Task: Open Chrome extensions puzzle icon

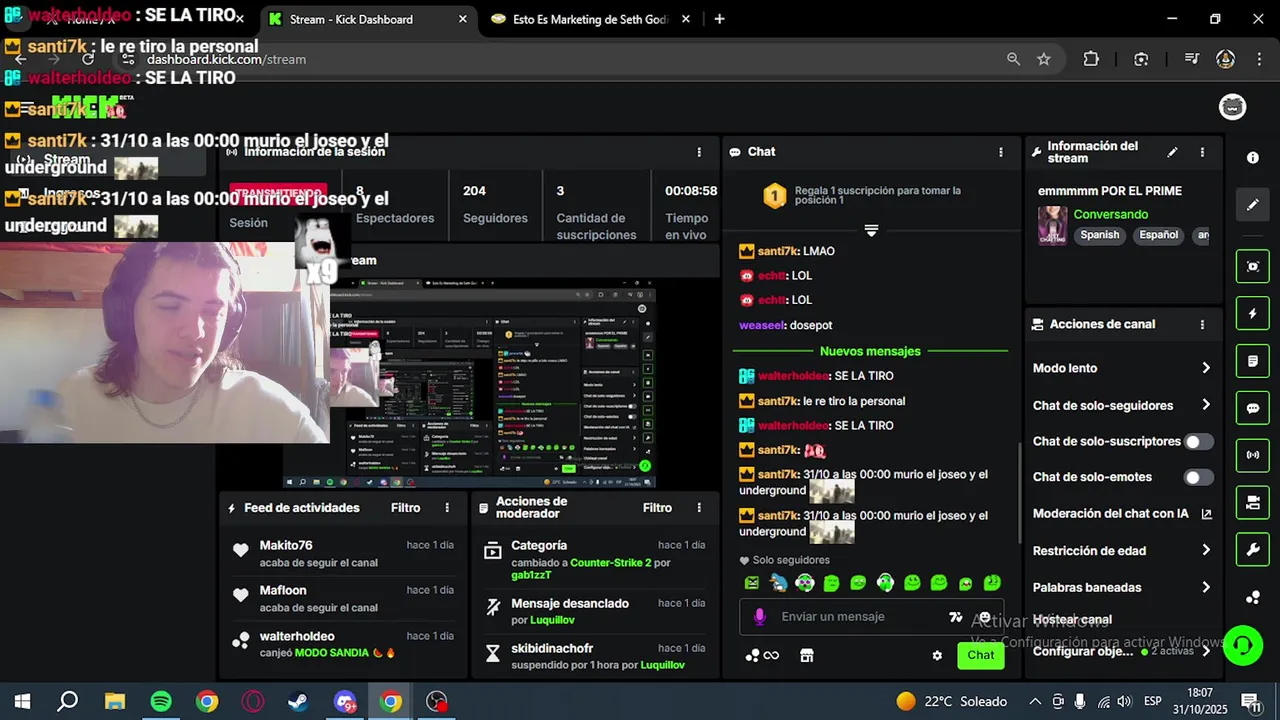Action: point(1091,59)
